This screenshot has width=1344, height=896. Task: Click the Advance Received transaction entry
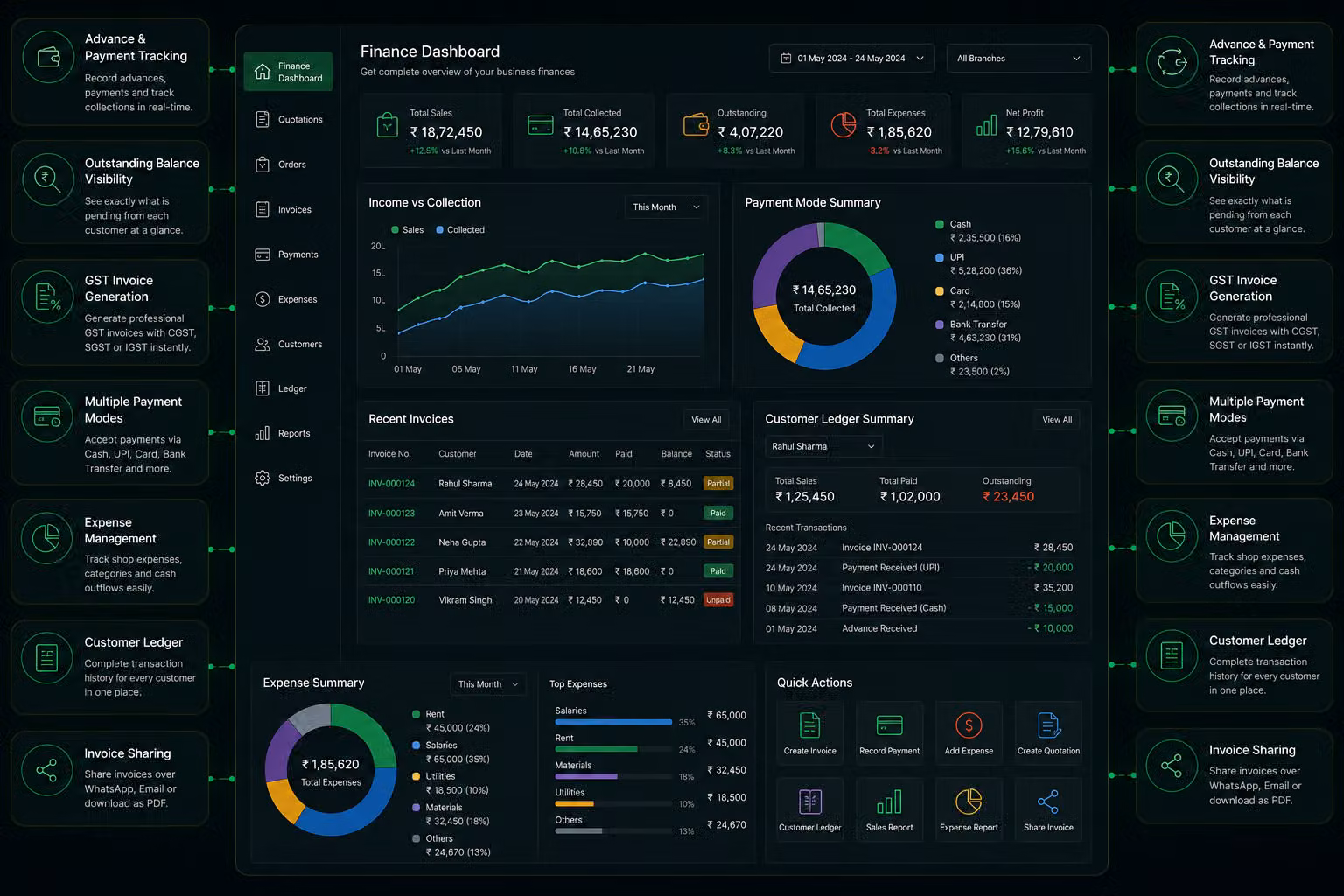919,628
